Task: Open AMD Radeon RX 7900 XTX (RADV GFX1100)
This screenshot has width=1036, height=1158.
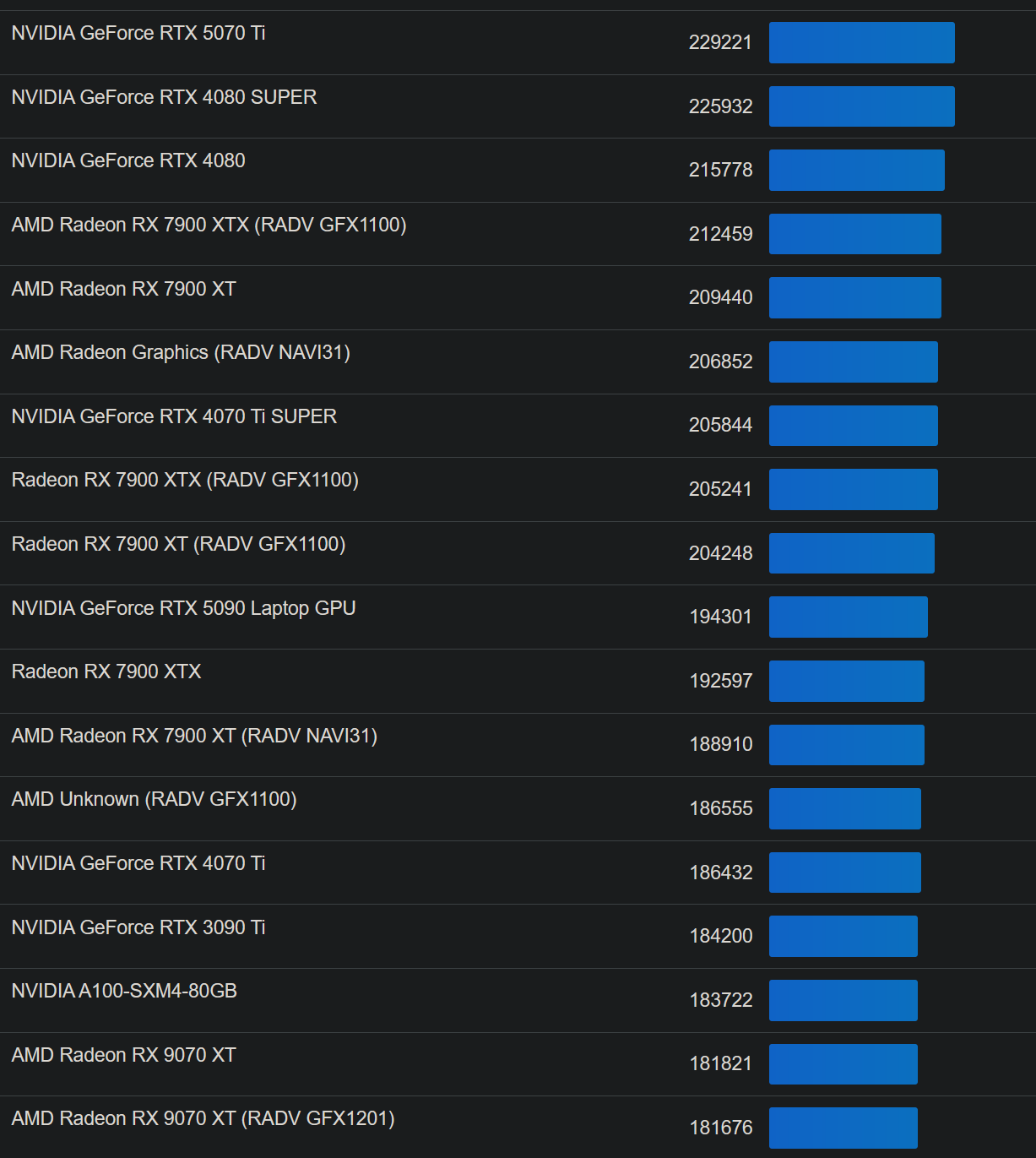Action: point(209,225)
